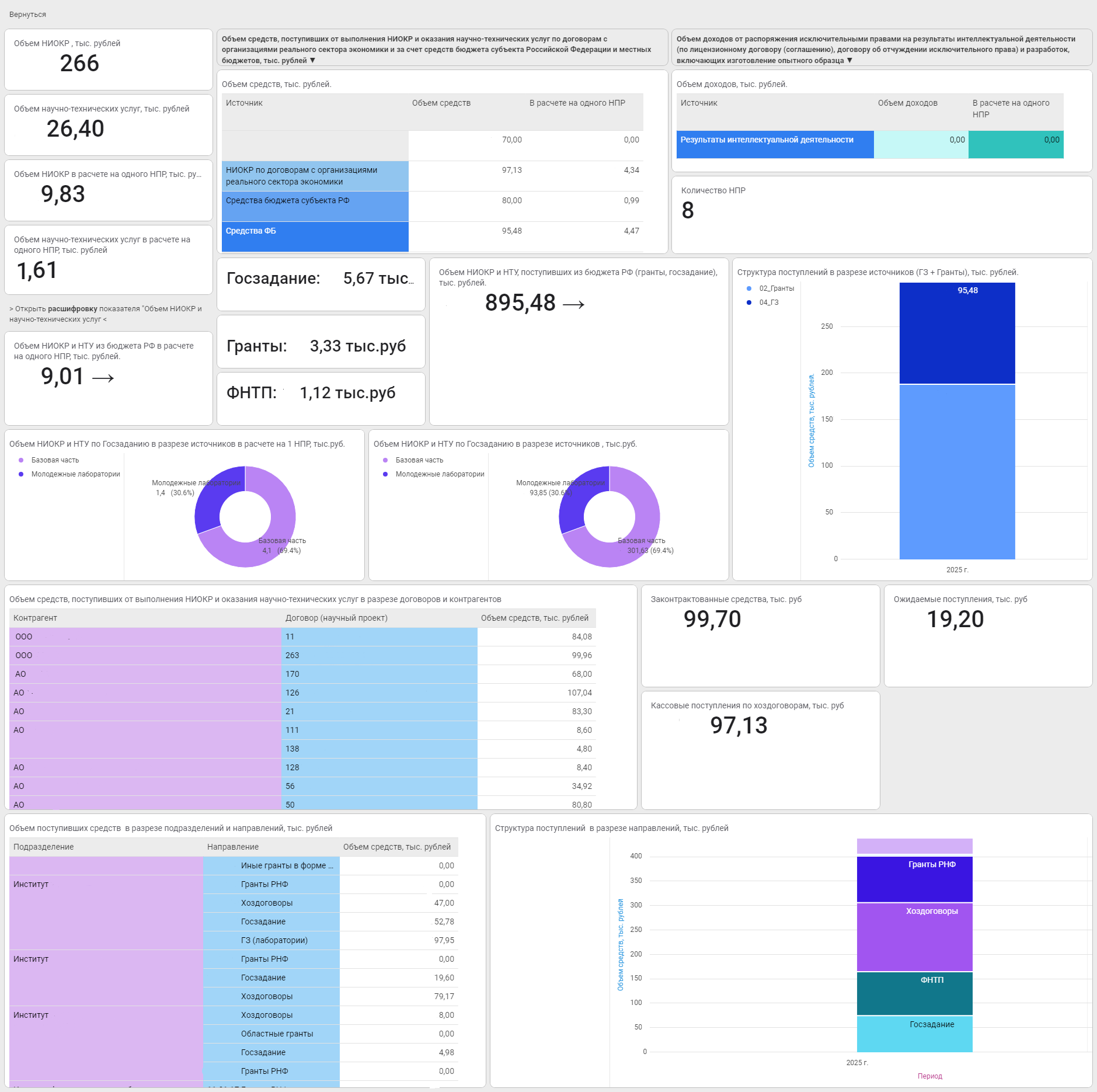Expand the Объем доходов header dropdown arrow

click(x=849, y=61)
